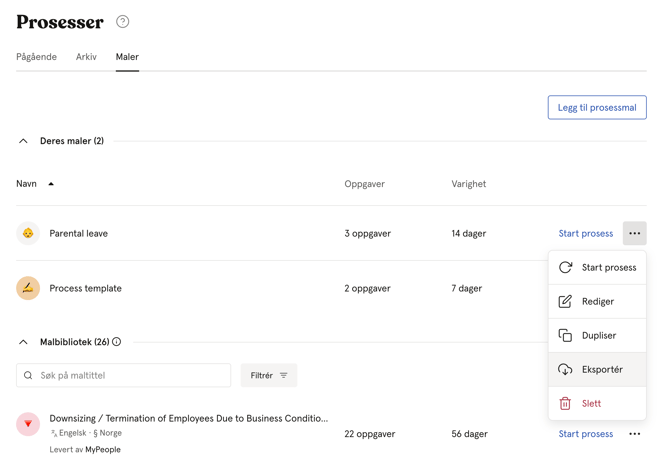The image size is (670, 466).
Task: Click the 3 oppgaver cell
Action: (x=367, y=233)
